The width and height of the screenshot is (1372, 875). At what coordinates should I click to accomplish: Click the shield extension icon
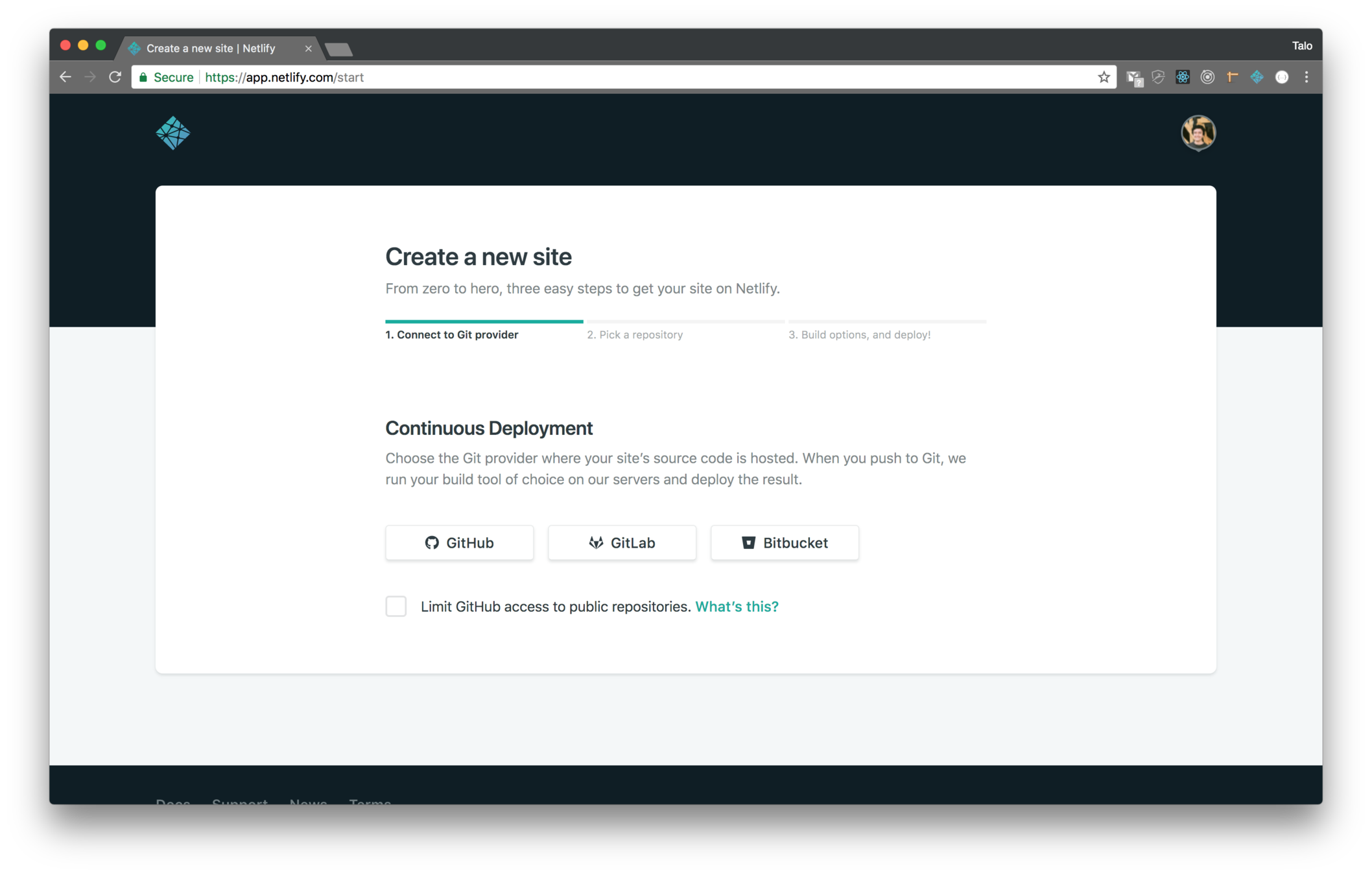tap(1158, 77)
